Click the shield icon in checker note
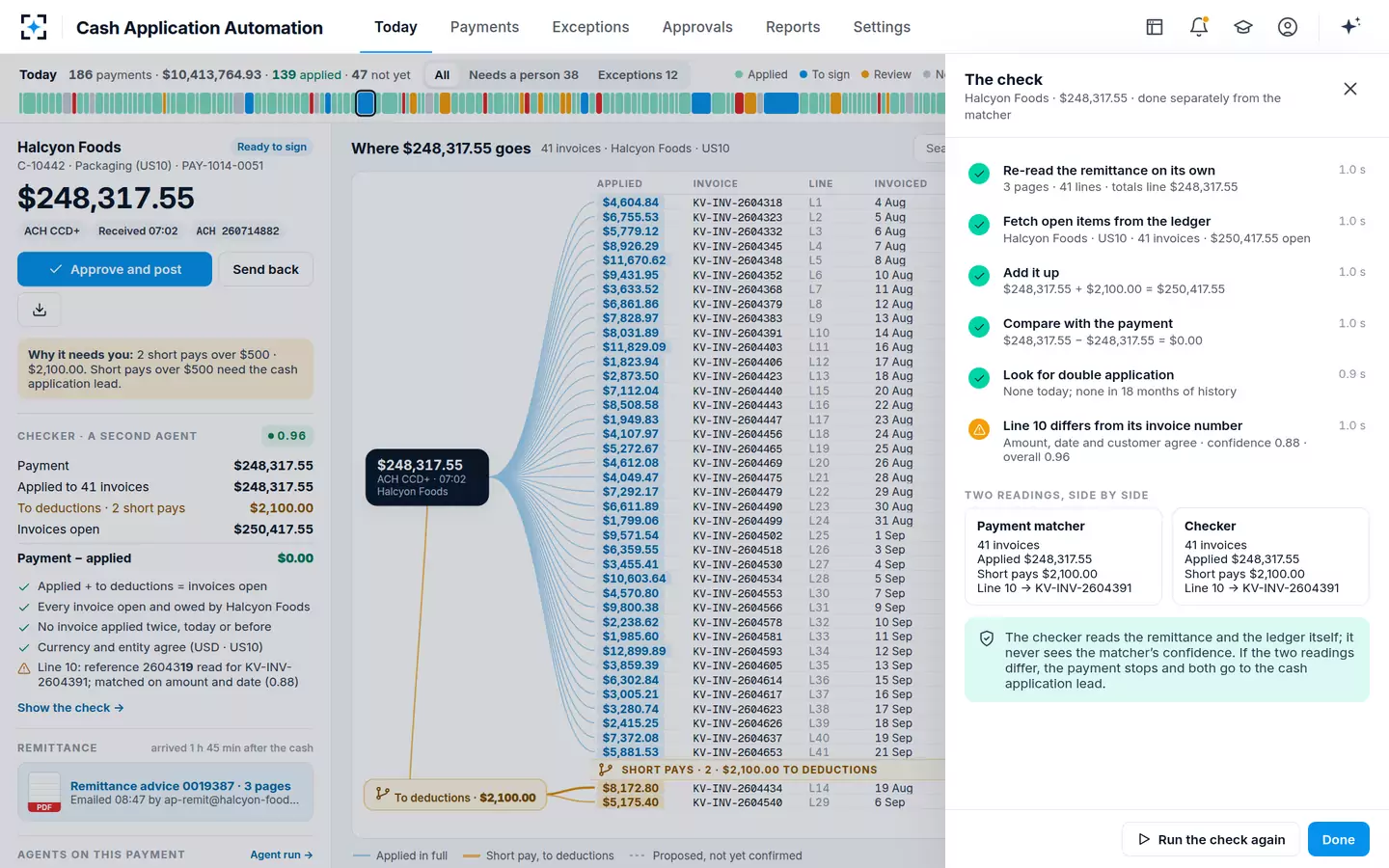Screen dimensions: 1389x868 [x=987, y=638]
